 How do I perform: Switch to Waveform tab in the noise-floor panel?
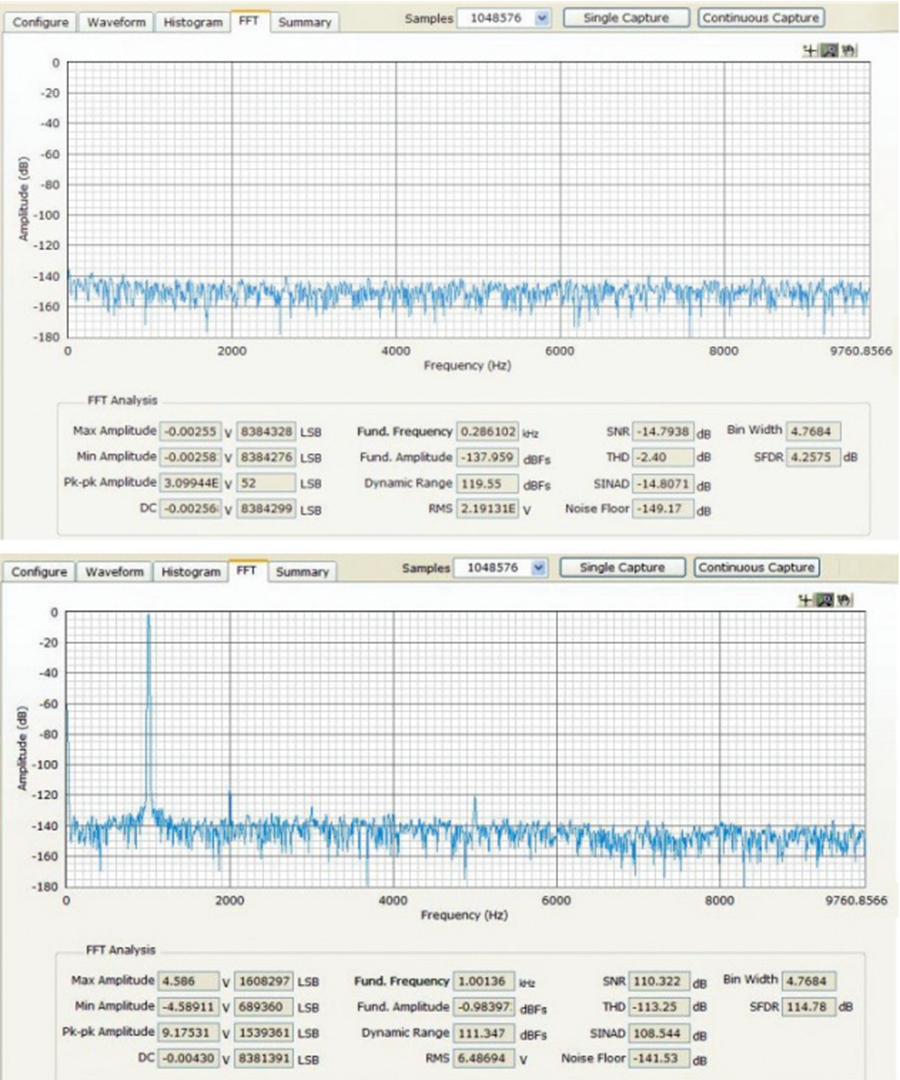[x=116, y=22]
